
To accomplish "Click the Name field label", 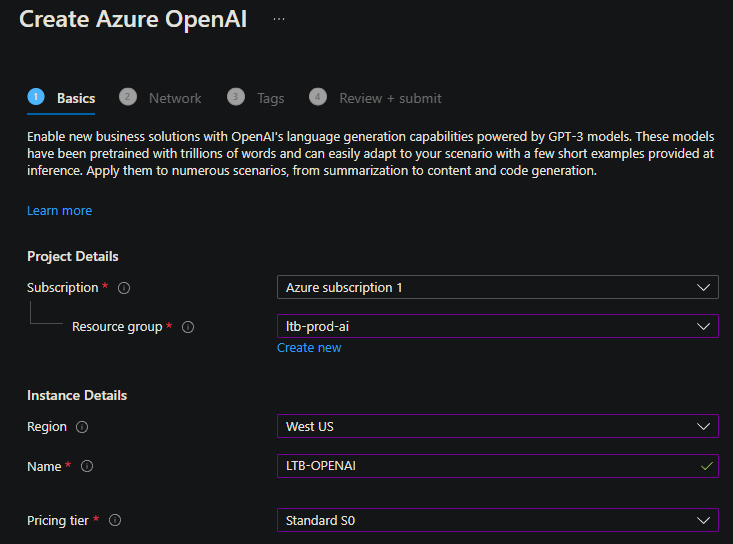I will pos(44,466).
